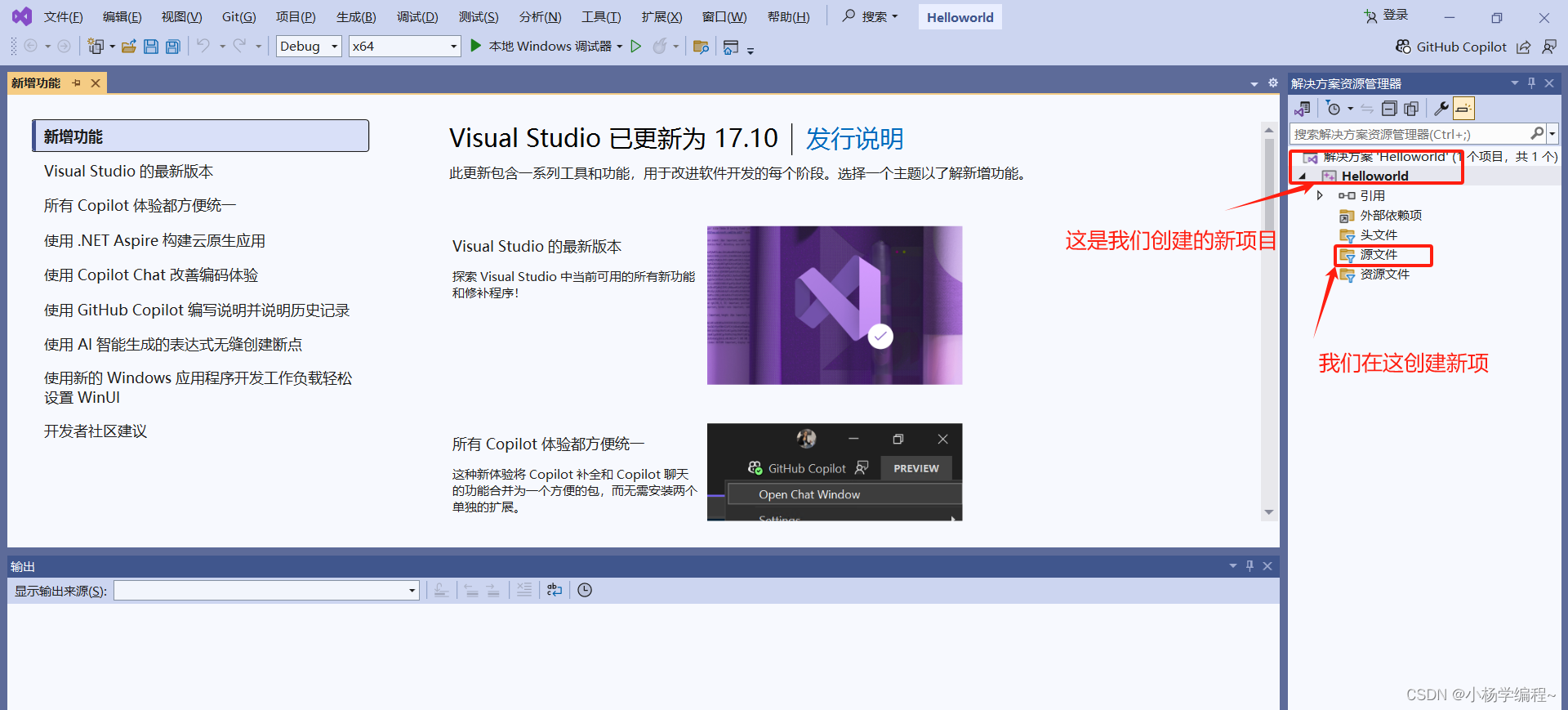
Task: Select the 源文件 folder in Solution Explorer
Action: click(x=1379, y=255)
